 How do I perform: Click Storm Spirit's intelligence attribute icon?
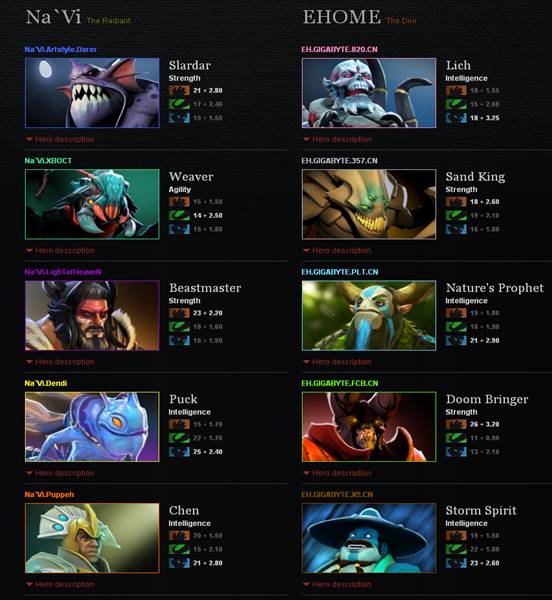coord(456,563)
